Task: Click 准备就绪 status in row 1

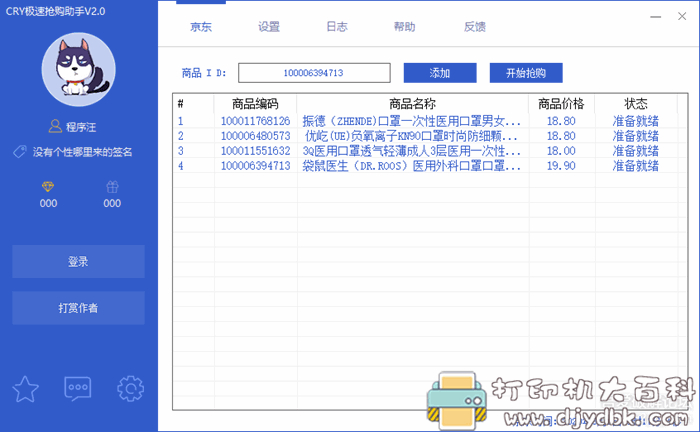Action: pyautogui.click(x=636, y=121)
